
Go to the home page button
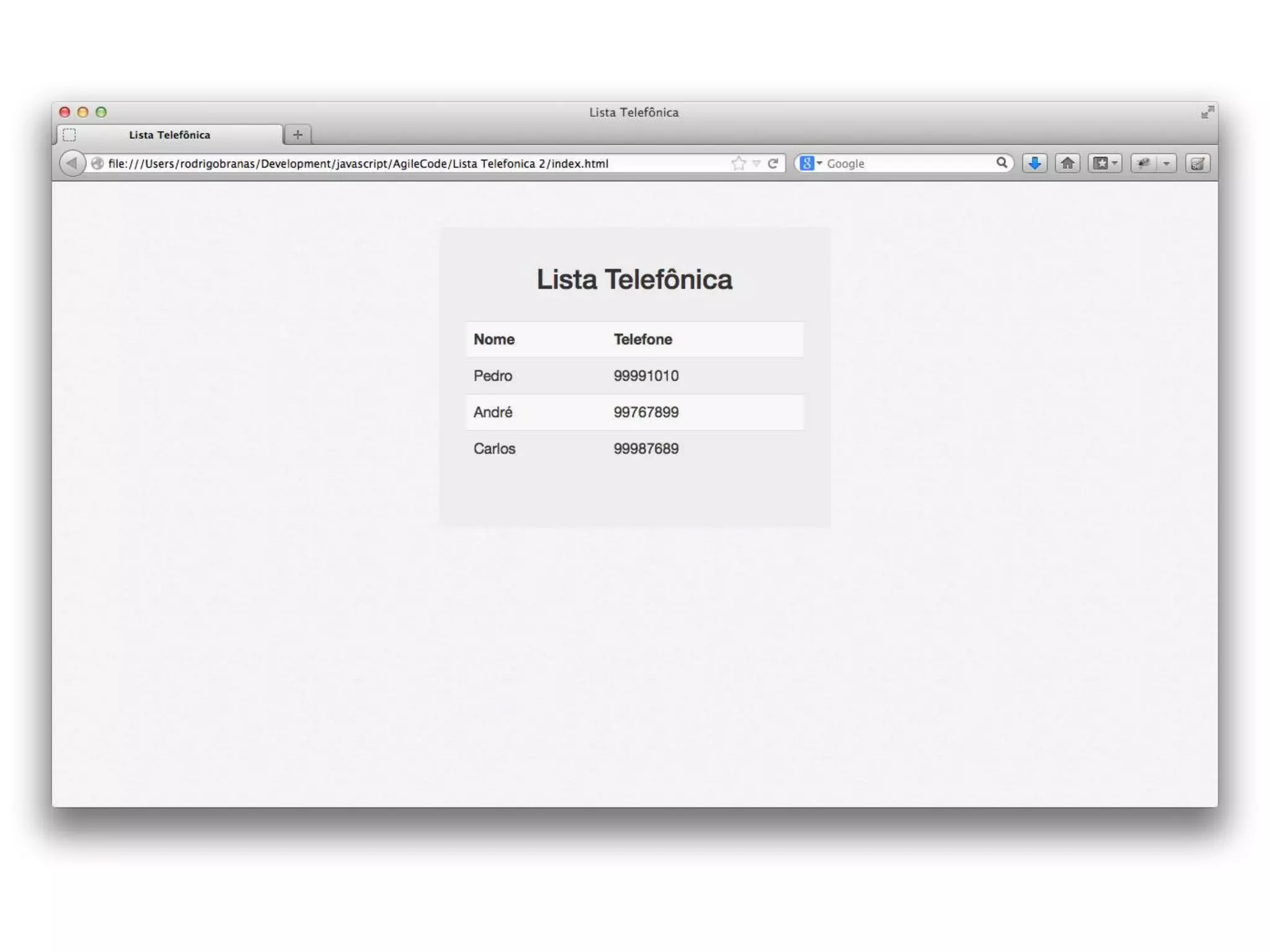point(1067,163)
